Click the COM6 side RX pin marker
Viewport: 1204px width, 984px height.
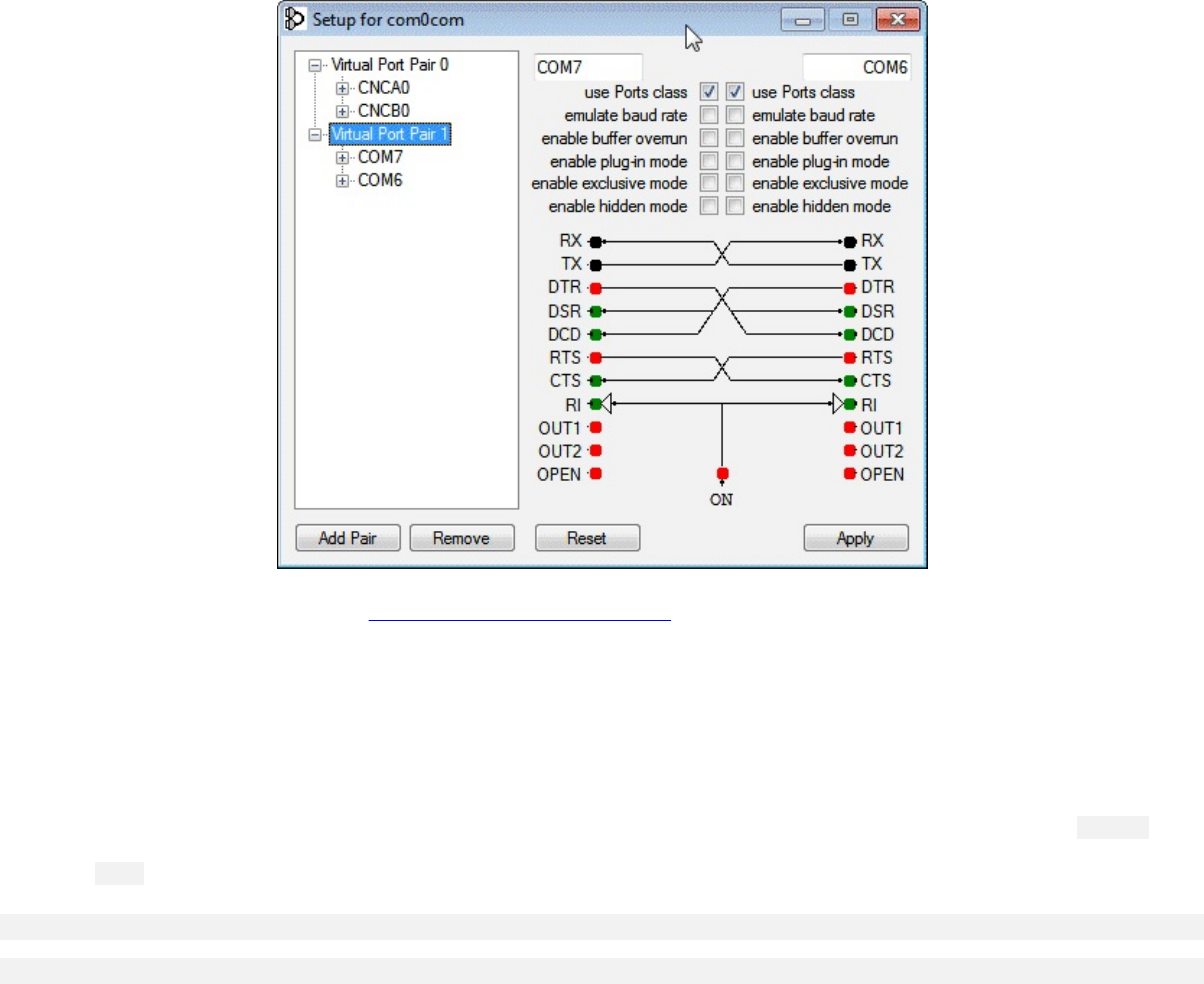[850, 242]
